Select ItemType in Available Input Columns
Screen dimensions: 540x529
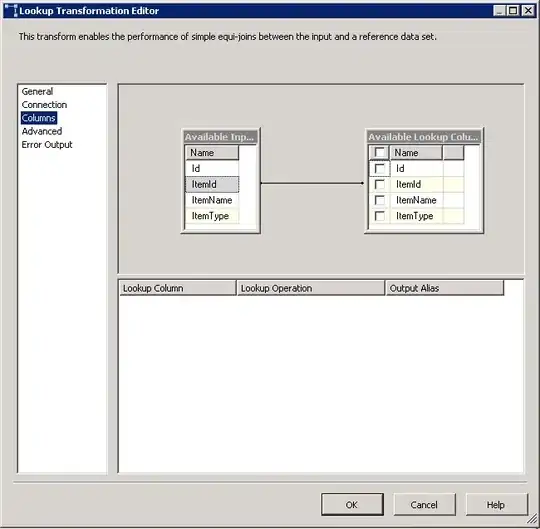pos(212,216)
